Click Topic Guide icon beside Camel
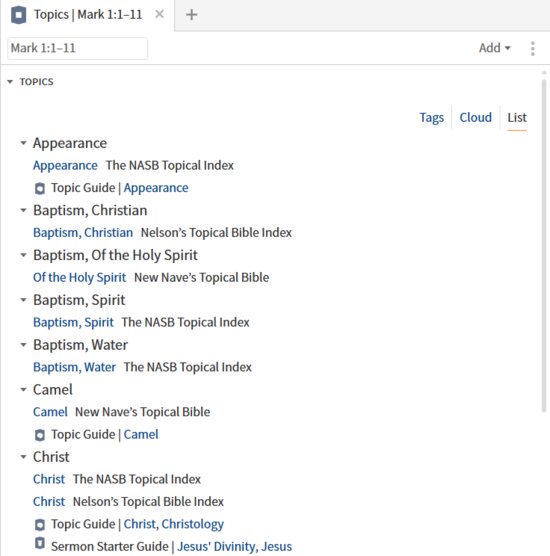The width and height of the screenshot is (550, 556). tap(40, 435)
